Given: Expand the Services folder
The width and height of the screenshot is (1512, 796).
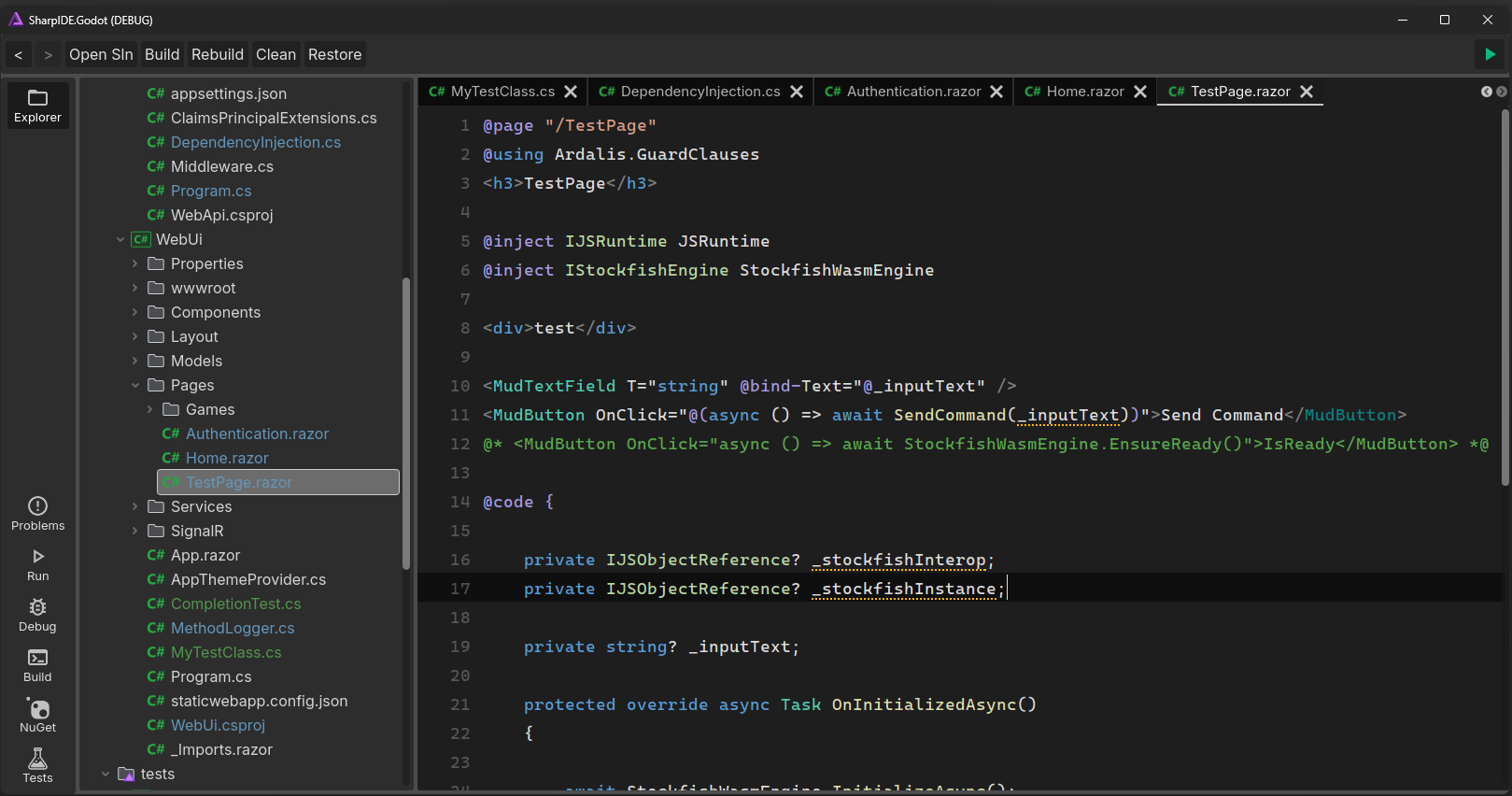Looking at the screenshot, I should 134,506.
